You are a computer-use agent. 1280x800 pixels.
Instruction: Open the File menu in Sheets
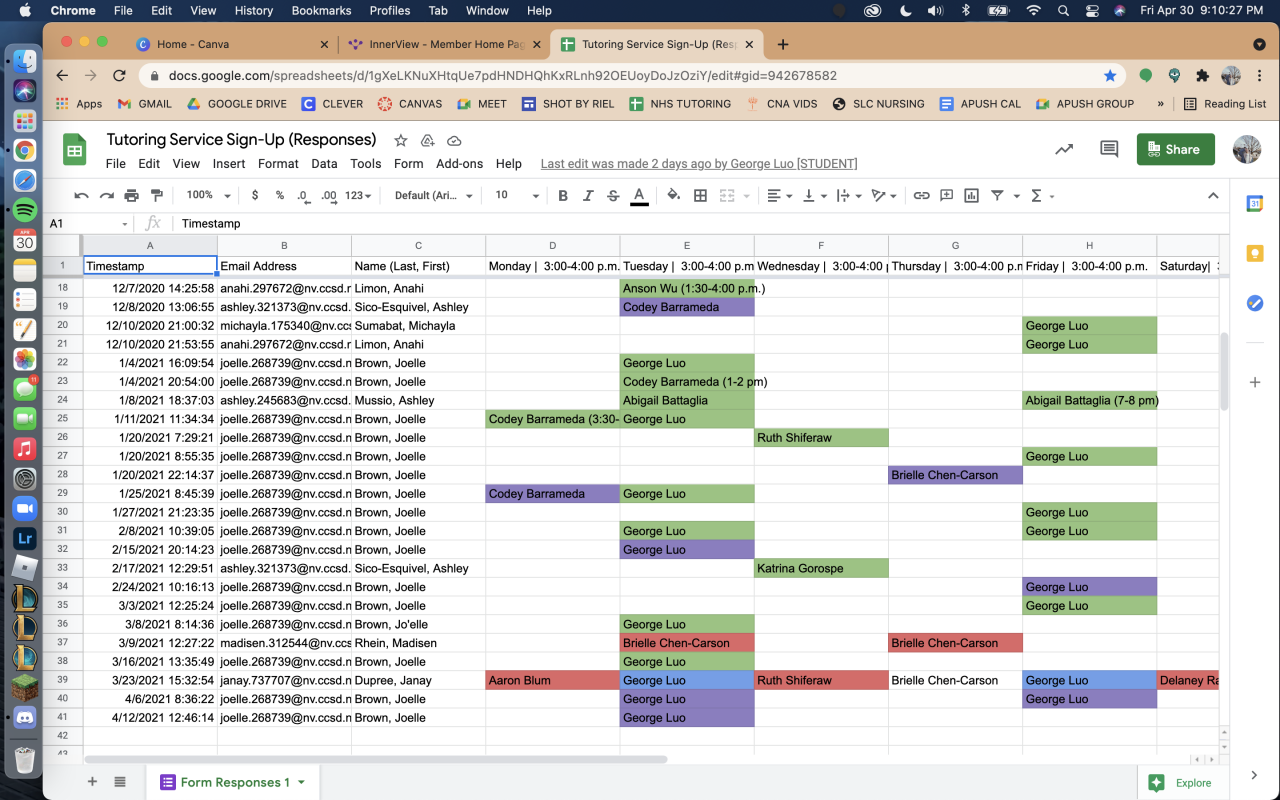[x=116, y=163]
